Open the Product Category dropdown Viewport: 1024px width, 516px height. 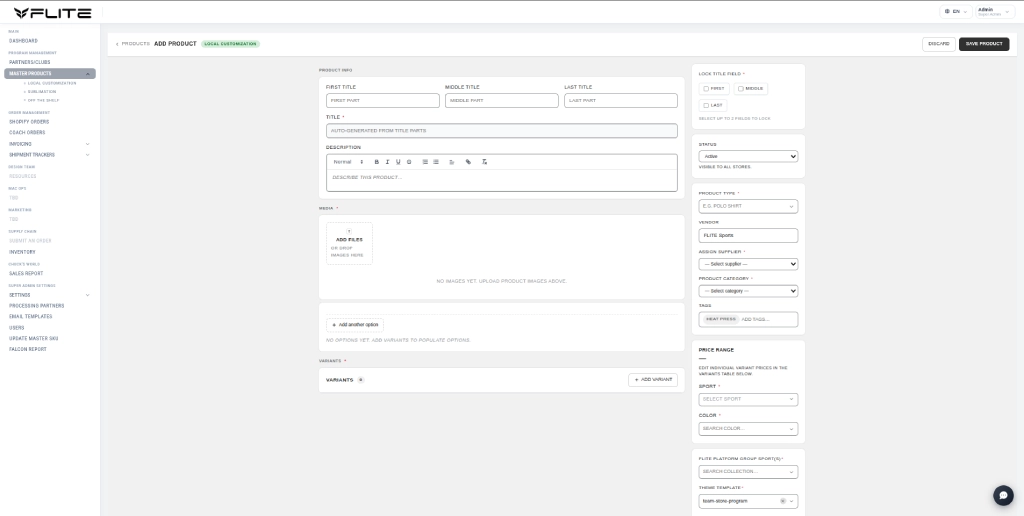[x=748, y=291]
